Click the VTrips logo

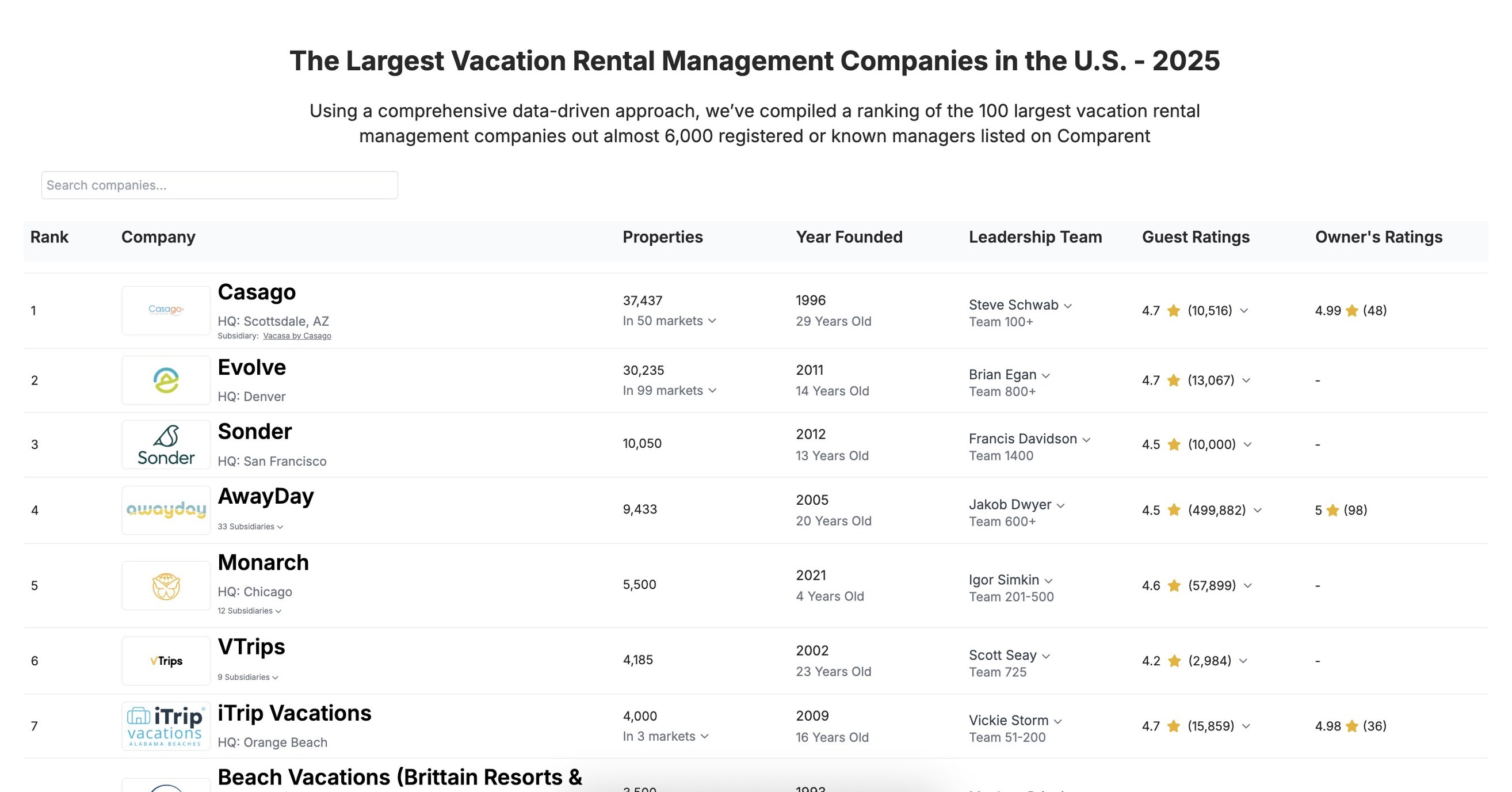tap(166, 661)
